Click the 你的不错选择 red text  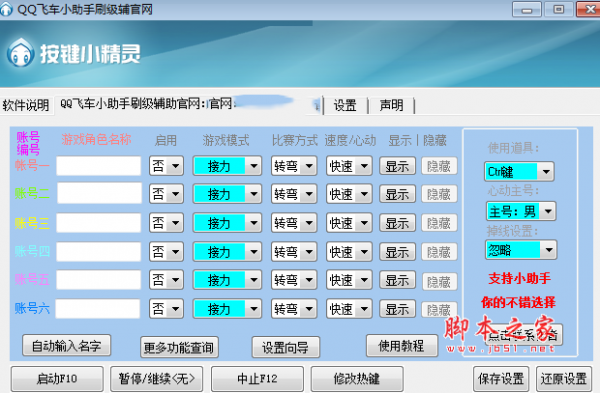[518, 302]
